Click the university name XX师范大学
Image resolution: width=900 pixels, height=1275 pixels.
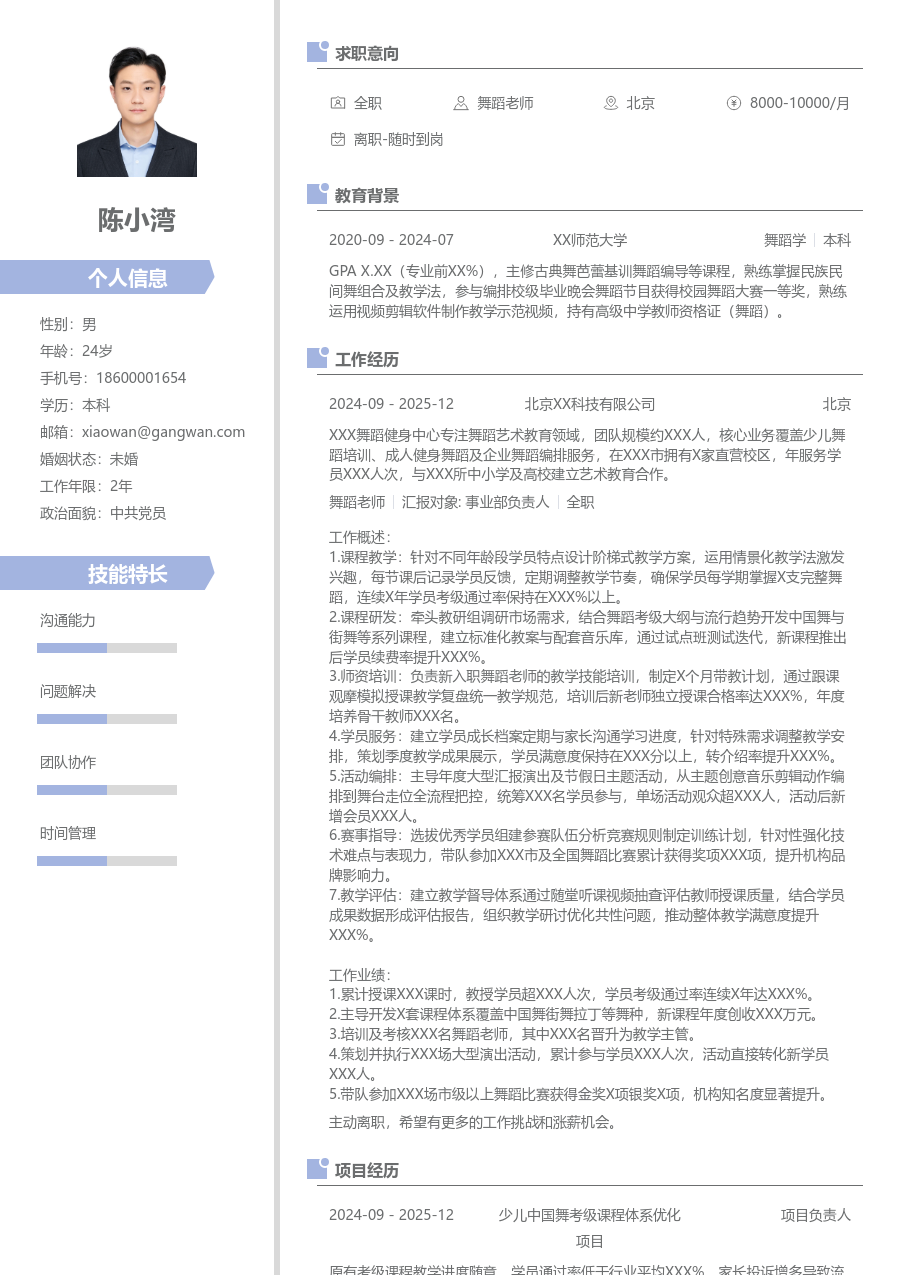click(x=589, y=240)
